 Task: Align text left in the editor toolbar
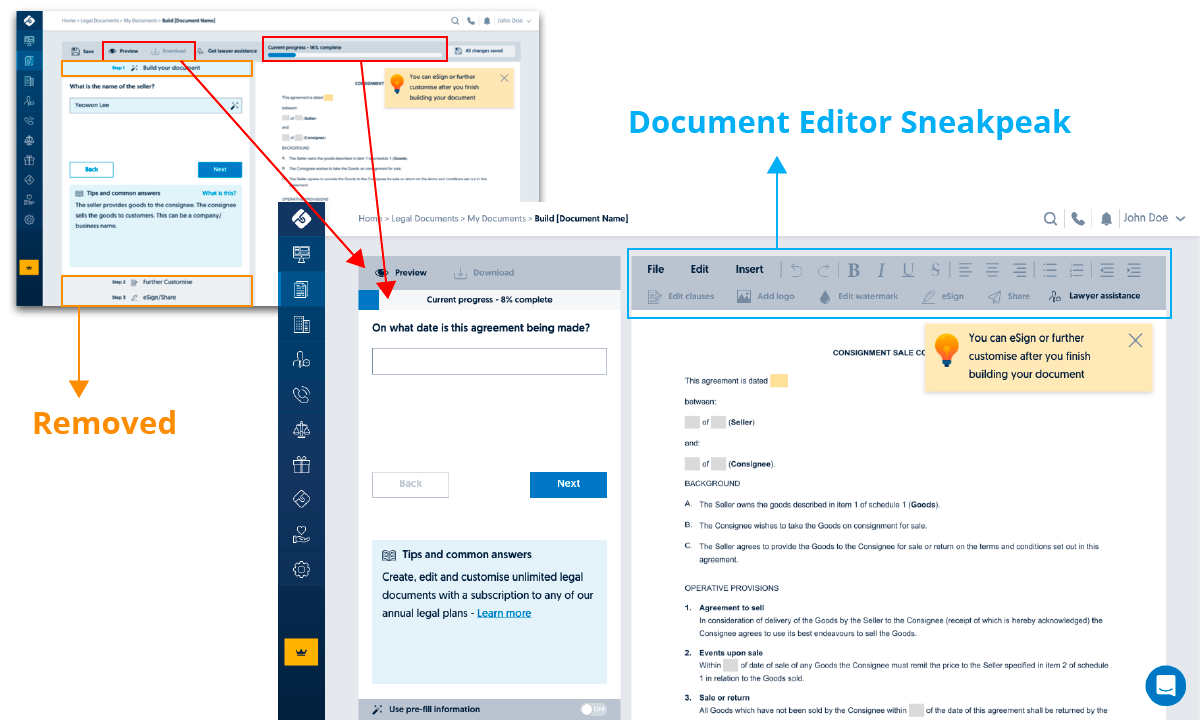pos(965,270)
